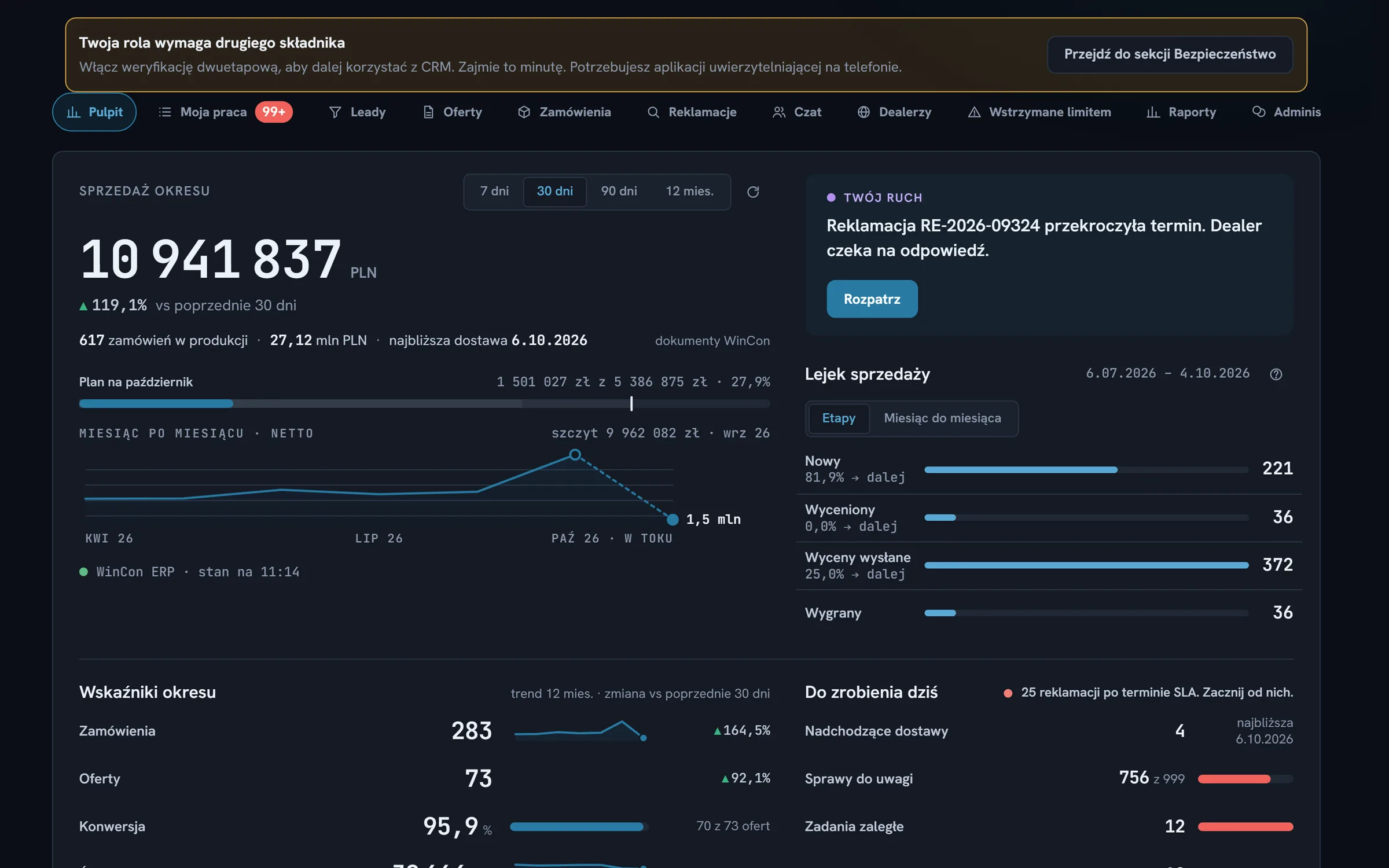Viewport: 1389px width, 868px height.
Task: Select the 90 dni period
Action: (619, 192)
